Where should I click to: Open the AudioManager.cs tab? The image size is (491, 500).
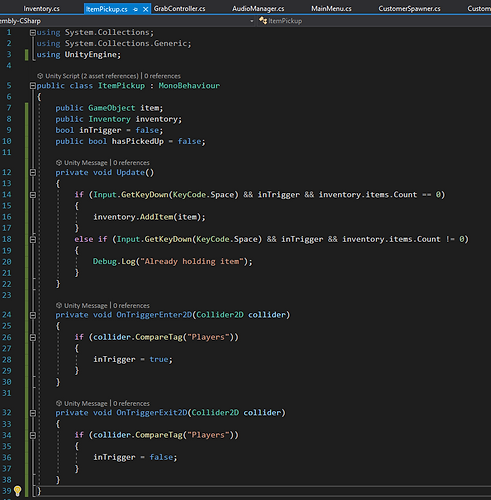pos(258,9)
